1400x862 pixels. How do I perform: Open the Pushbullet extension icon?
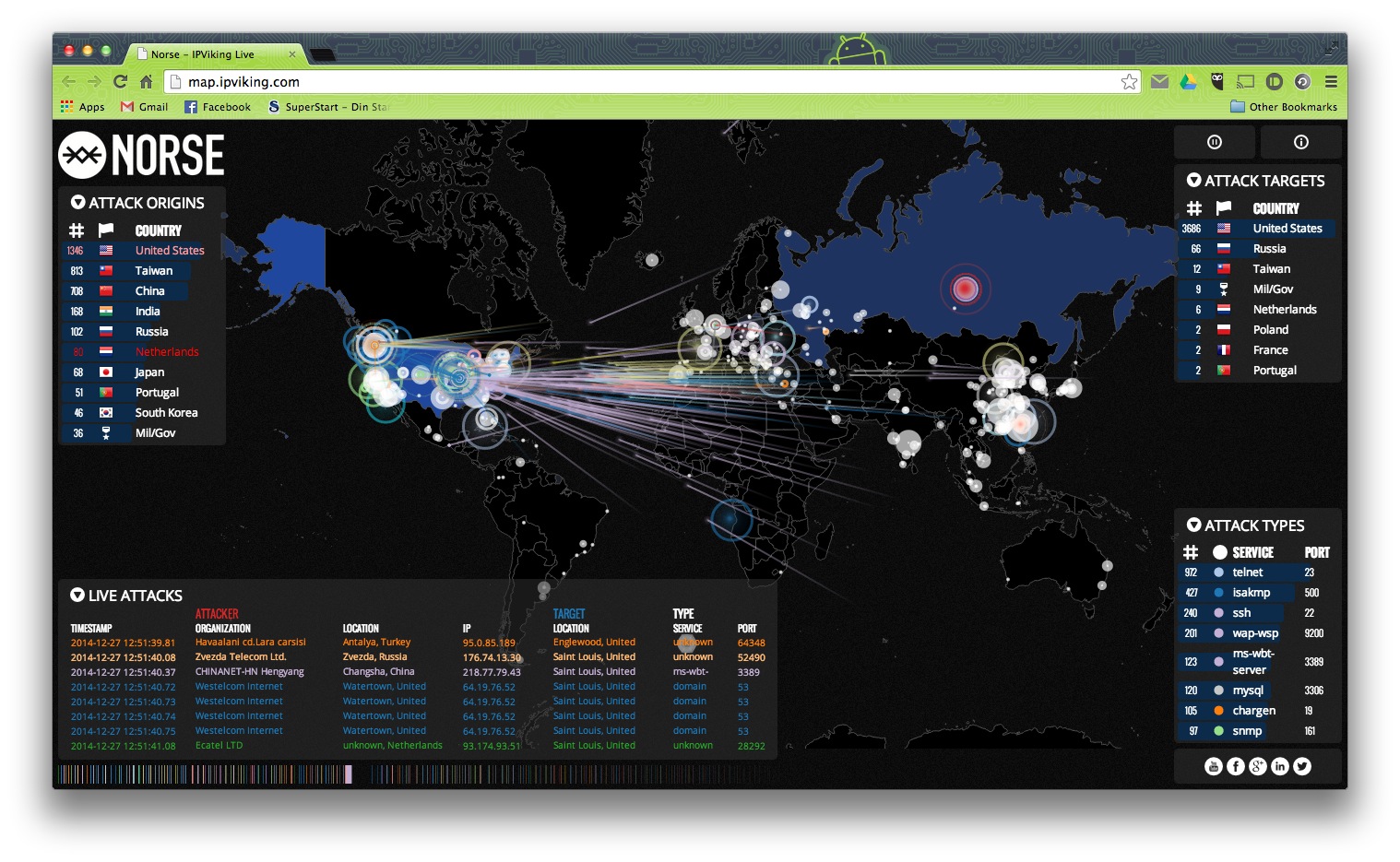[1275, 81]
